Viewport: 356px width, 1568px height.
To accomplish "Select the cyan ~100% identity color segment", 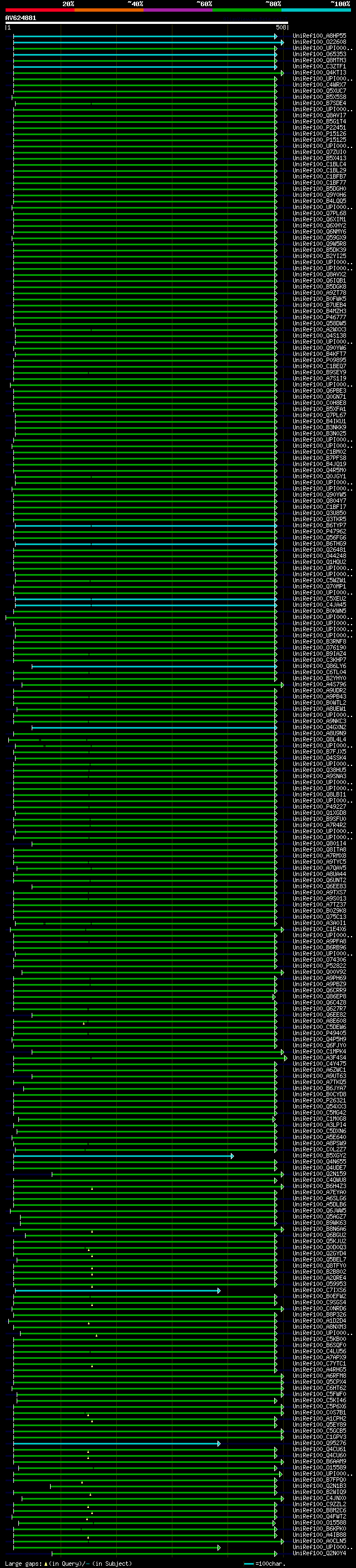I will point(316,10).
